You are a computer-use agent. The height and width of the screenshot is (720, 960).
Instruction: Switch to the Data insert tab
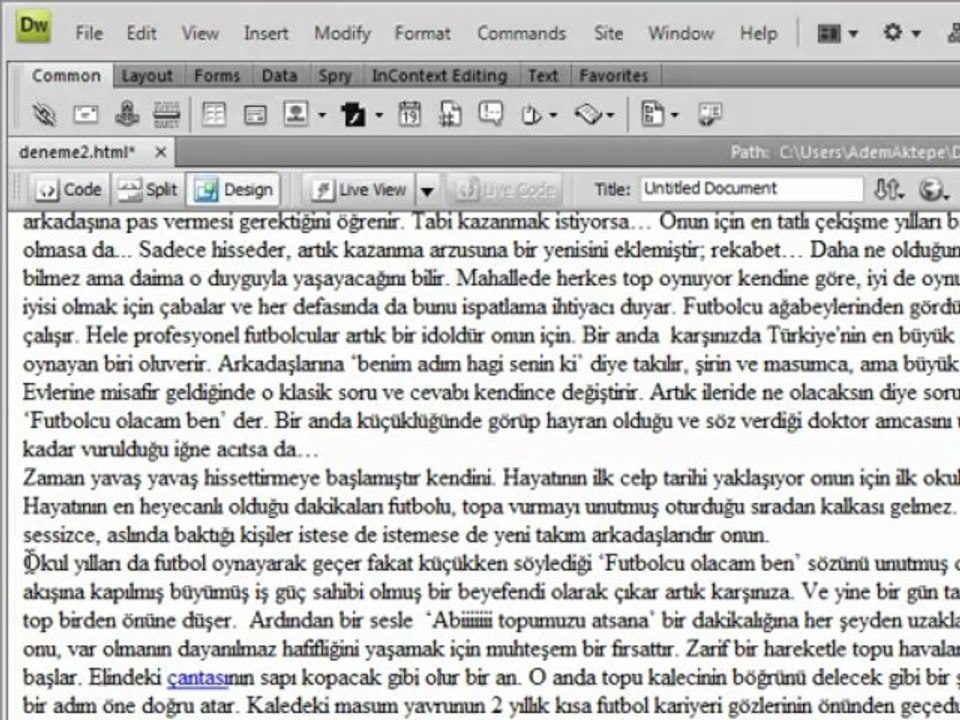pyautogui.click(x=279, y=76)
